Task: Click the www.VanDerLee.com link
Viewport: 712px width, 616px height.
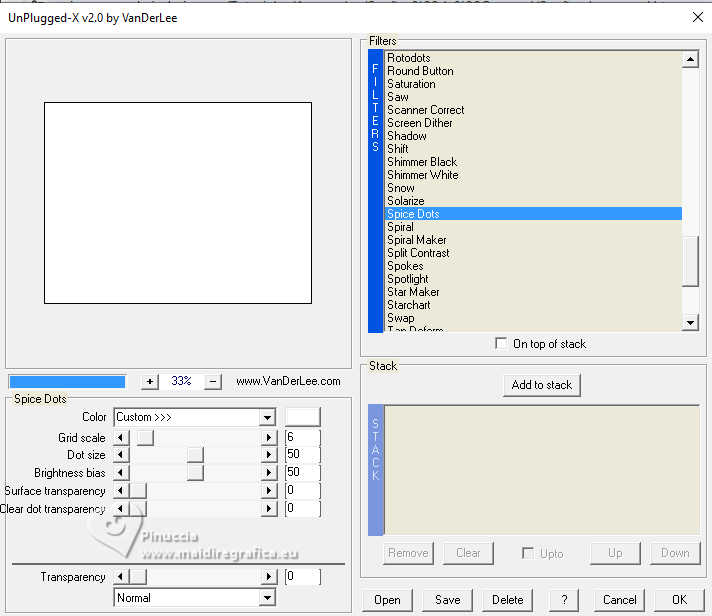Action: 288,381
